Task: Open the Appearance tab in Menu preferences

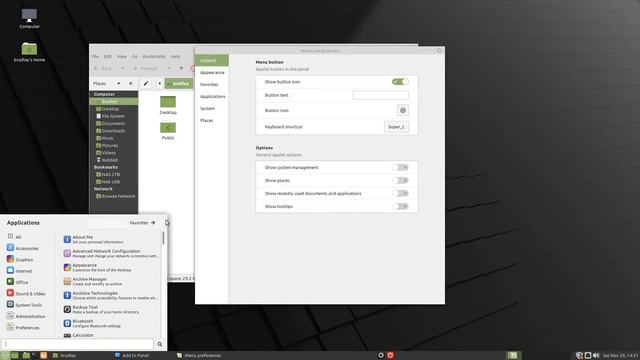Action: [212, 72]
